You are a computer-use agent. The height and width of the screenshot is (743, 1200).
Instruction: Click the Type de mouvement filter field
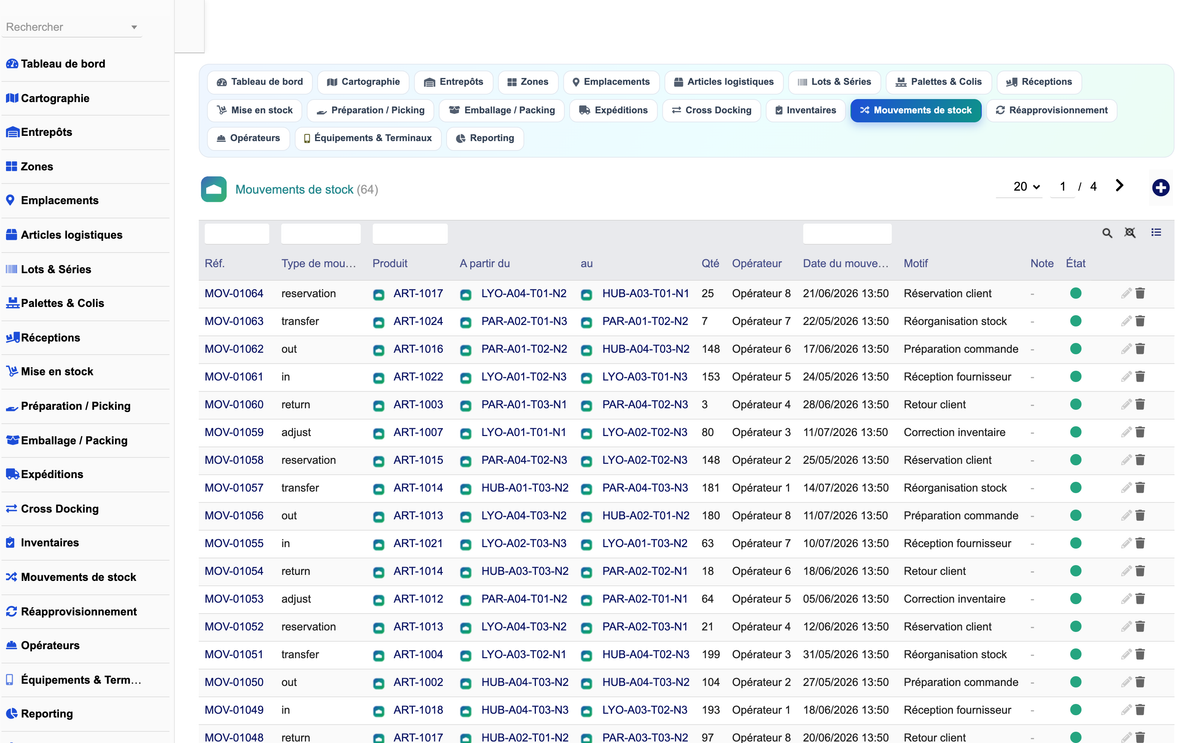[321, 234]
